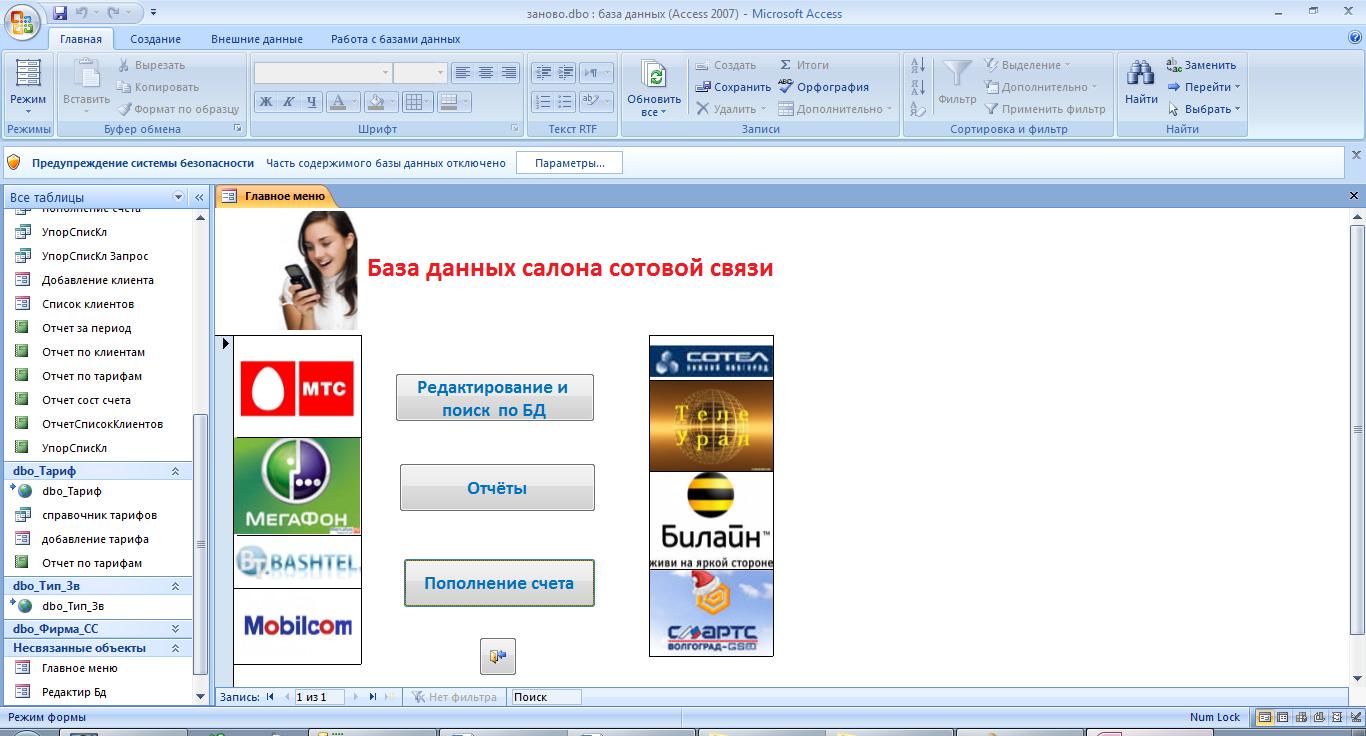Click the font color A button

pos(338,101)
